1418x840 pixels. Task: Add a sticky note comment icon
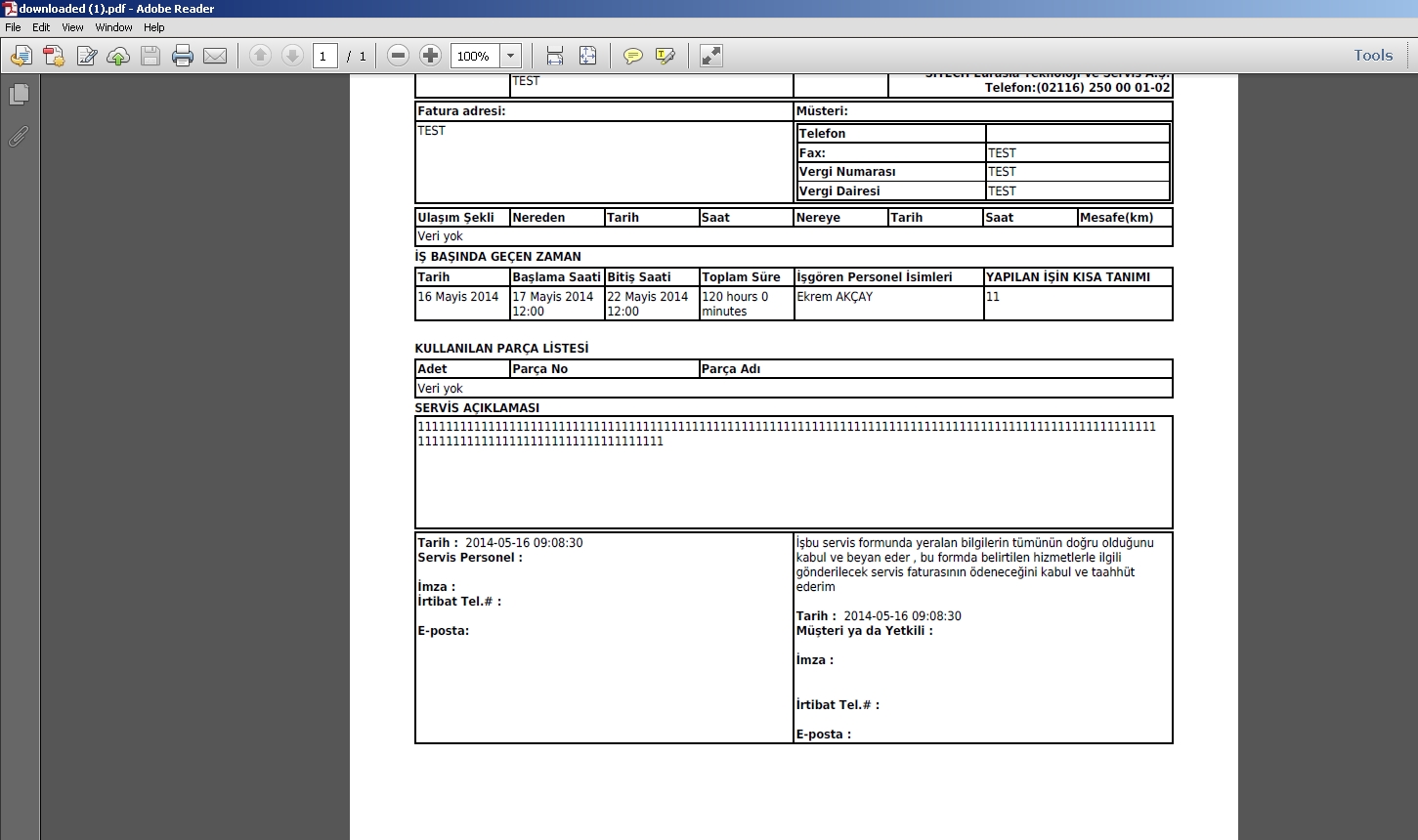pos(633,56)
